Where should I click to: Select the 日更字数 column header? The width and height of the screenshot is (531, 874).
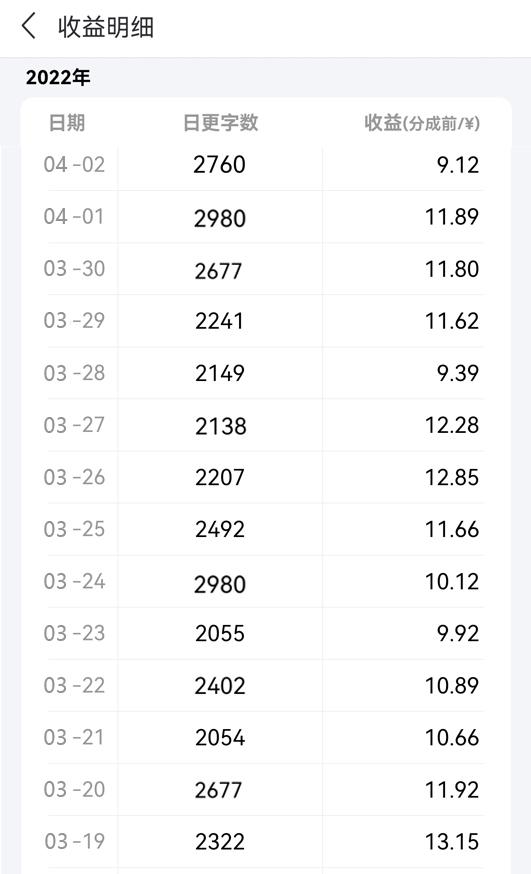221,123
